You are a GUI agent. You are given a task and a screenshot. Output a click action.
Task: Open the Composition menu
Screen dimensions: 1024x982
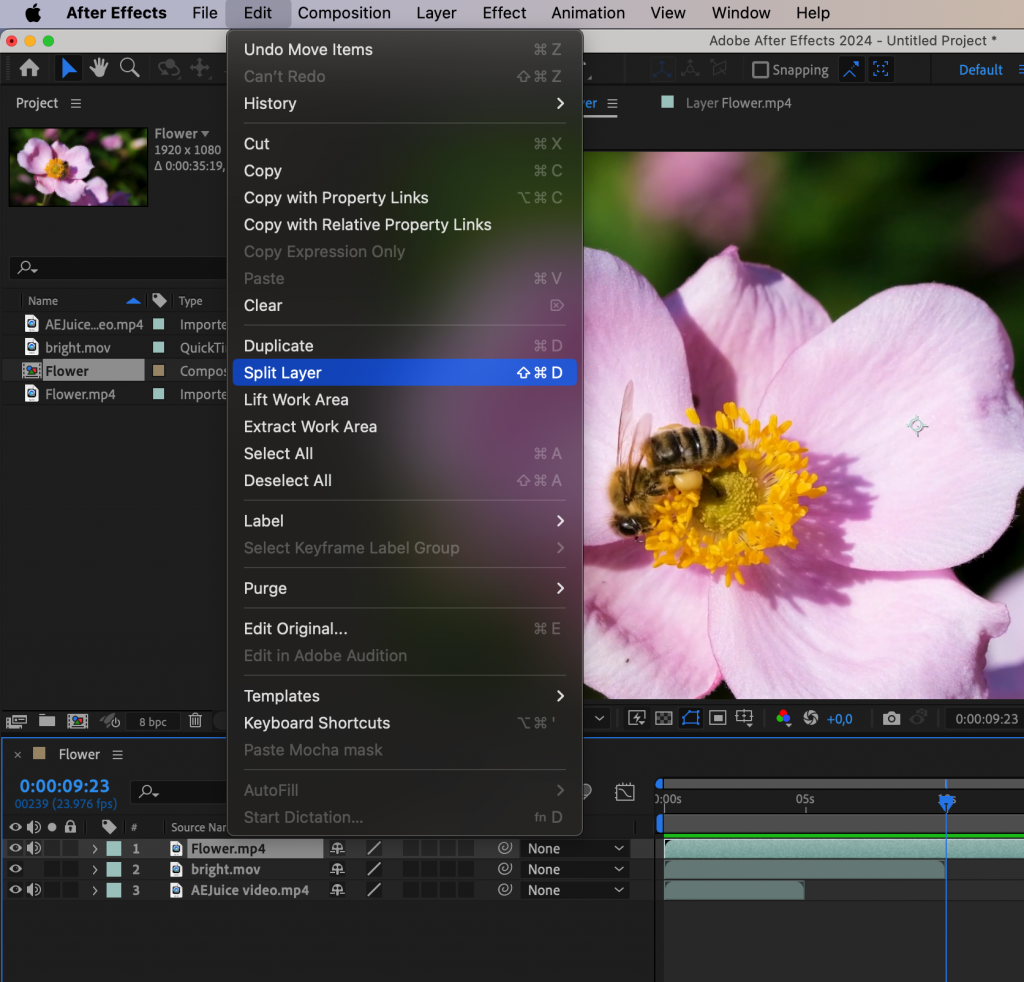click(x=344, y=13)
